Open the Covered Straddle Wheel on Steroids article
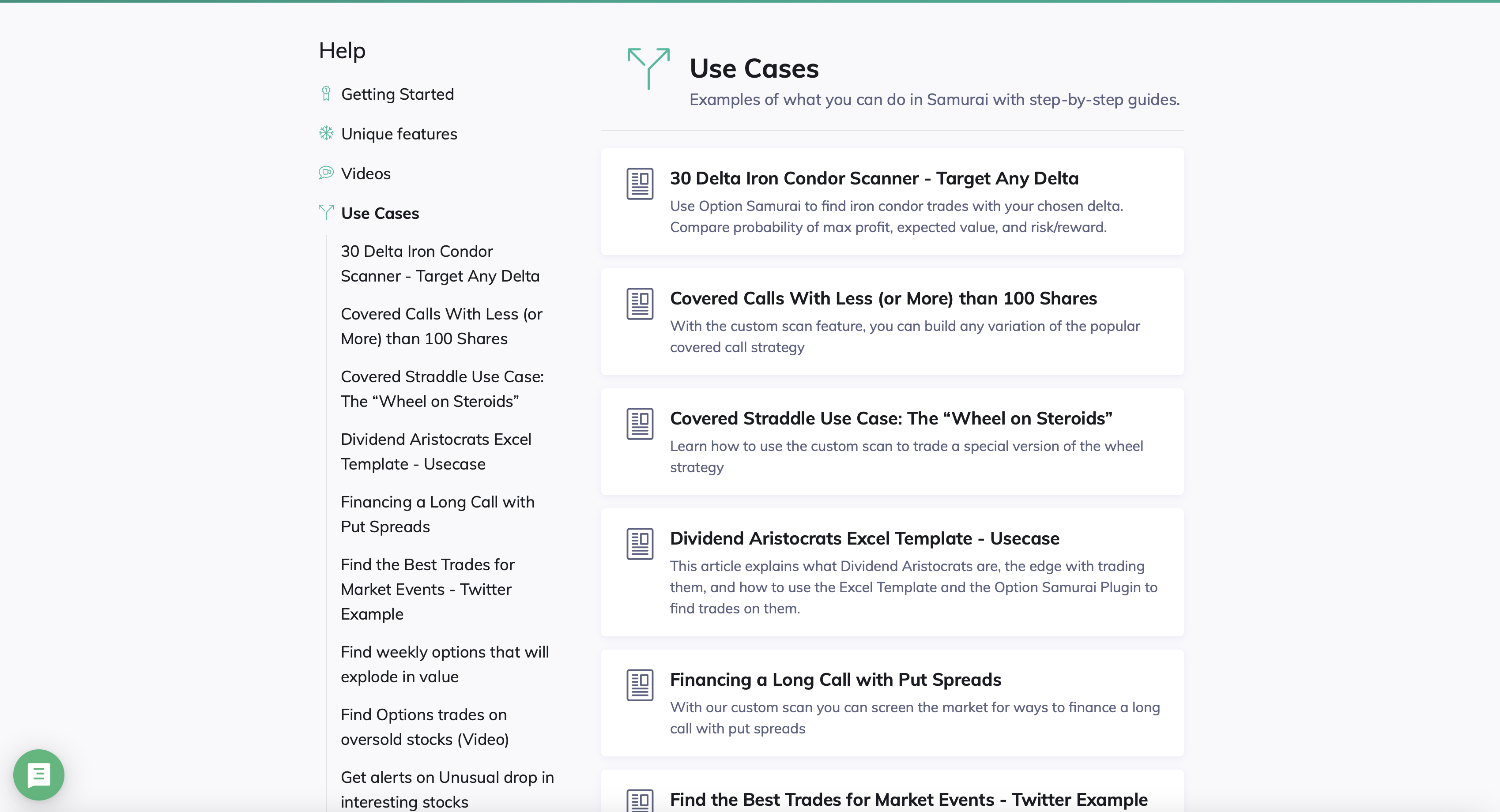 click(x=890, y=418)
